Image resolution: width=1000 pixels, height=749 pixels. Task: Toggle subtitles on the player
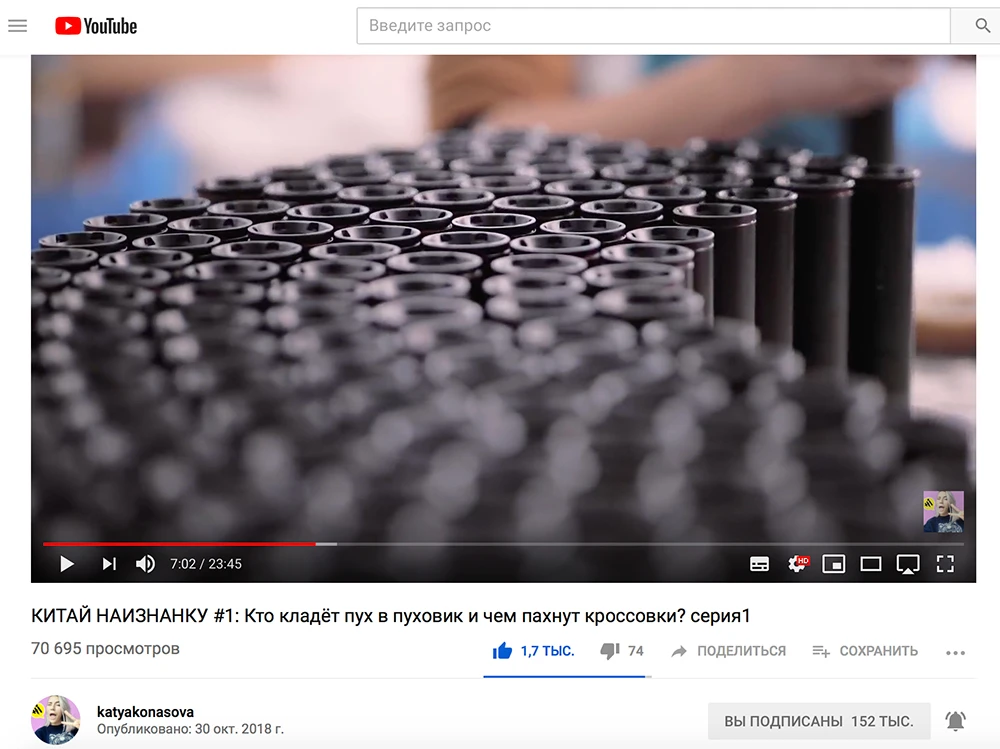759,564
